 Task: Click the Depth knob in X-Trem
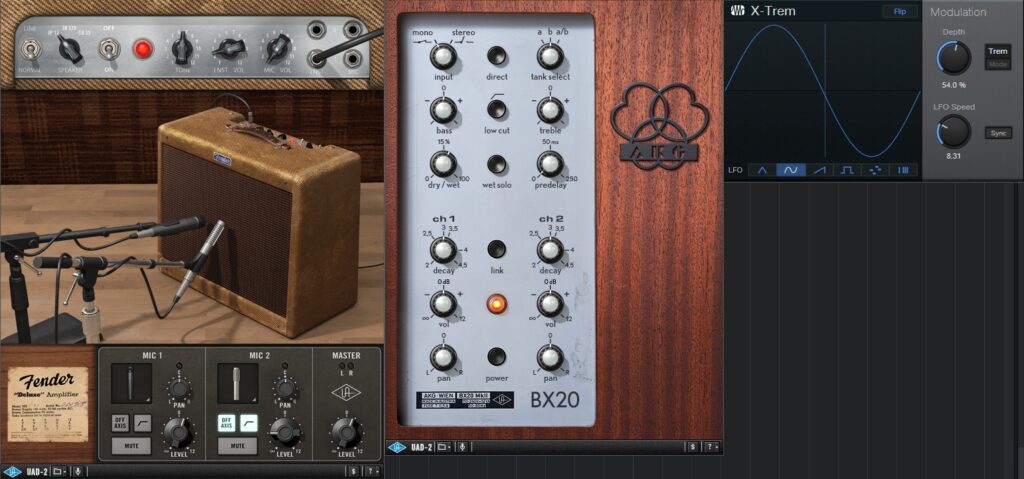[x=954, y=58]
